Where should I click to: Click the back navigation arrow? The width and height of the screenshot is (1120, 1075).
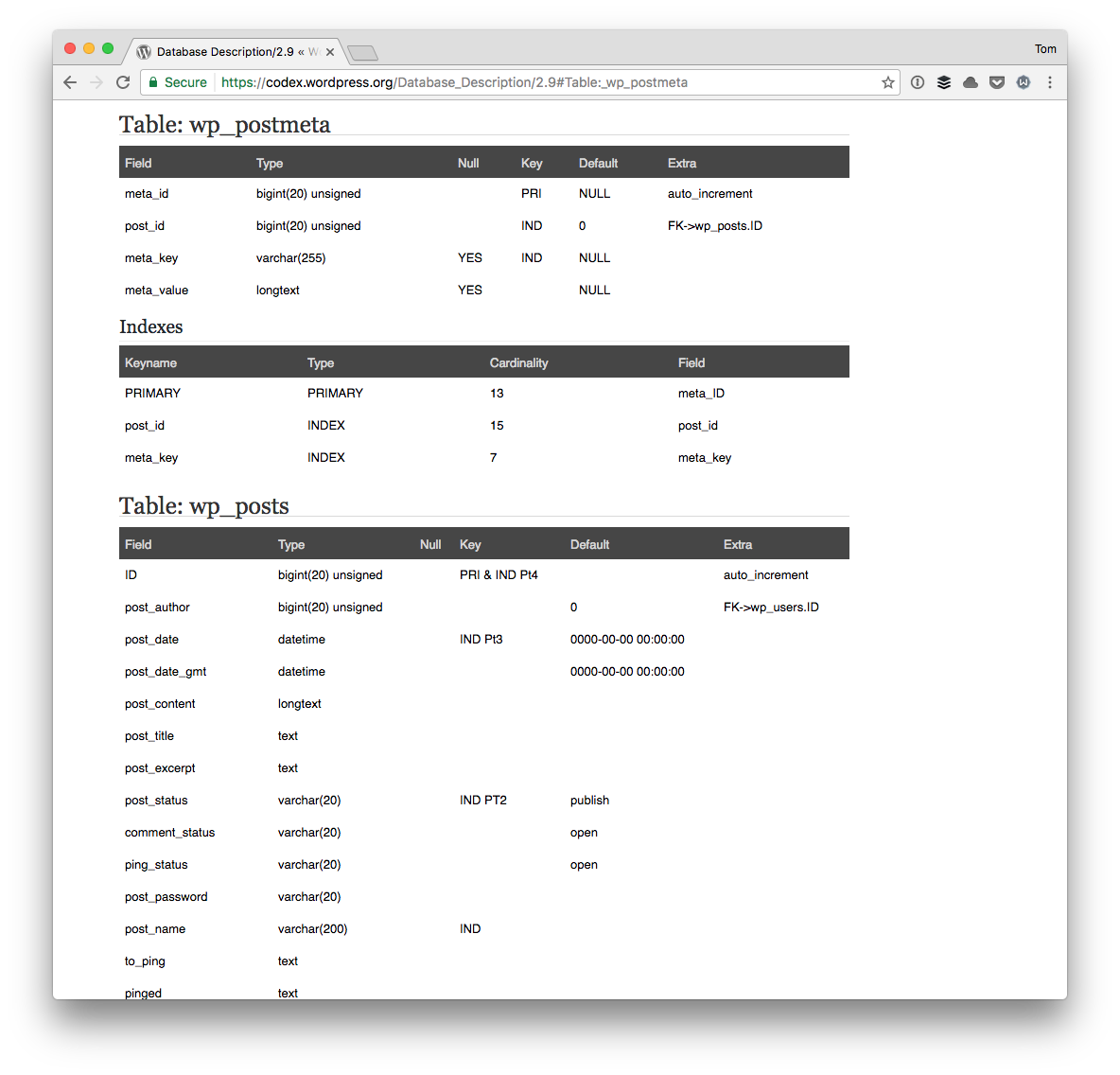[70, 82]
